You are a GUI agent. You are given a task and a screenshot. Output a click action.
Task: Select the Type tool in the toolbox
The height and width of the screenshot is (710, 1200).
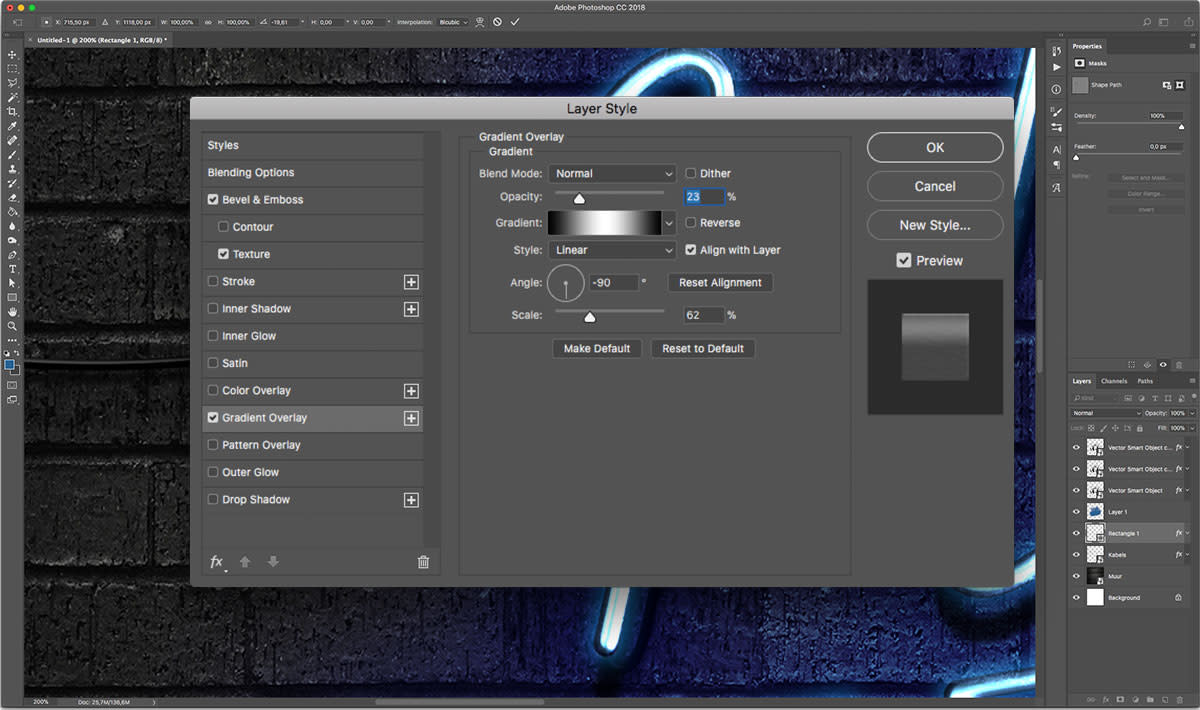pos(12,269)
